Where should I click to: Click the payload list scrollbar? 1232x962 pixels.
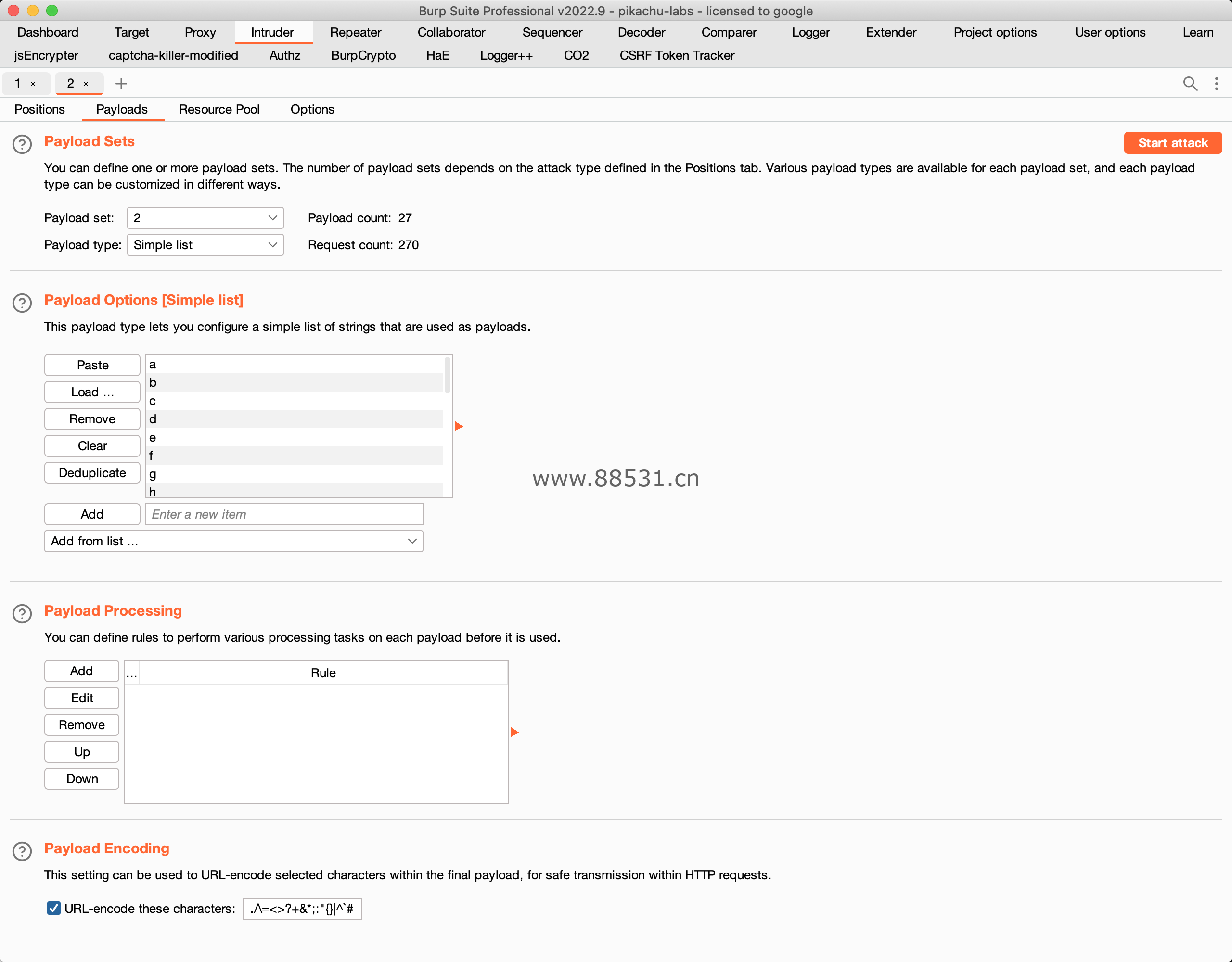448,375
